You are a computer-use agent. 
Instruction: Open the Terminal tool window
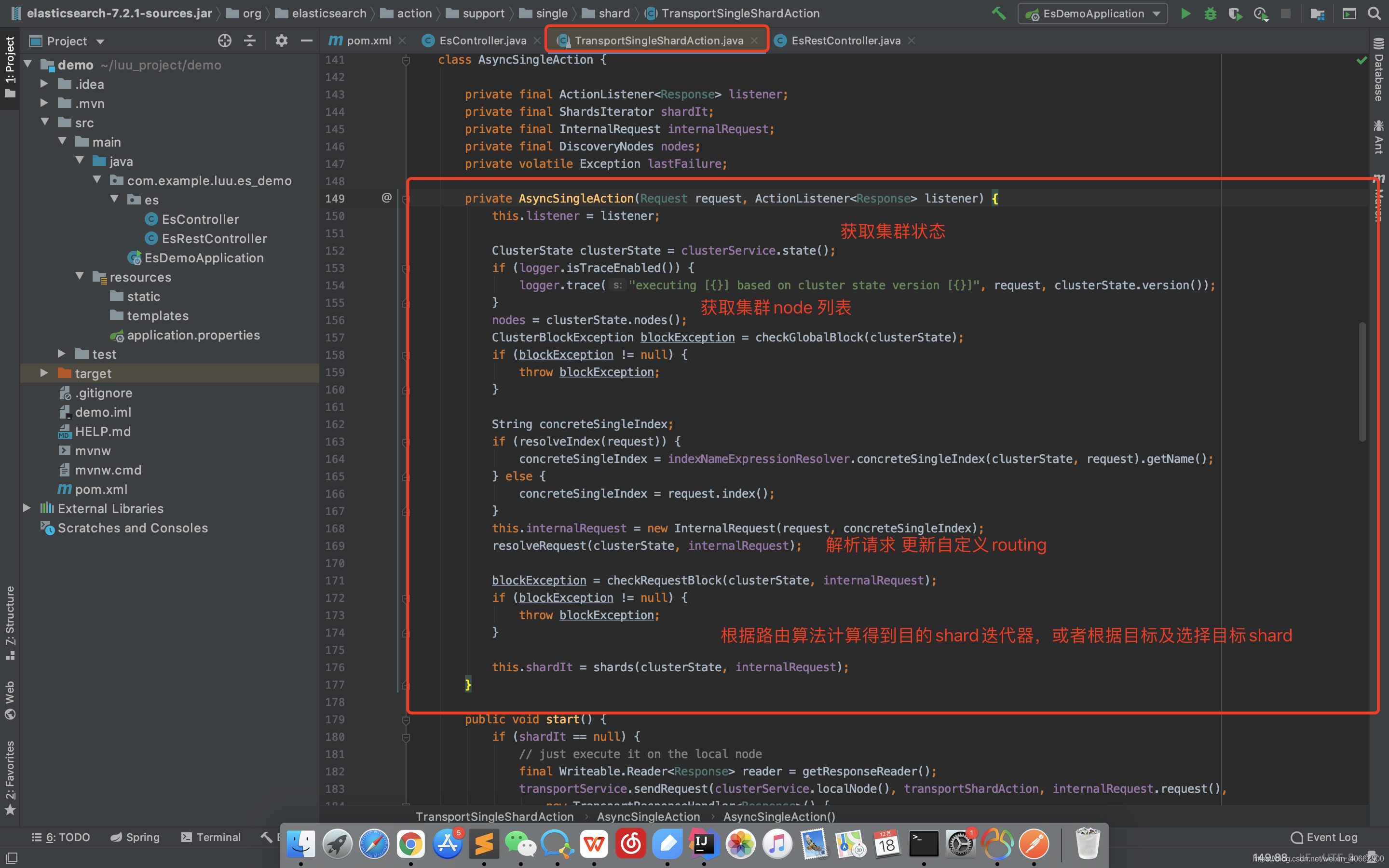click(x=211, y=837)
